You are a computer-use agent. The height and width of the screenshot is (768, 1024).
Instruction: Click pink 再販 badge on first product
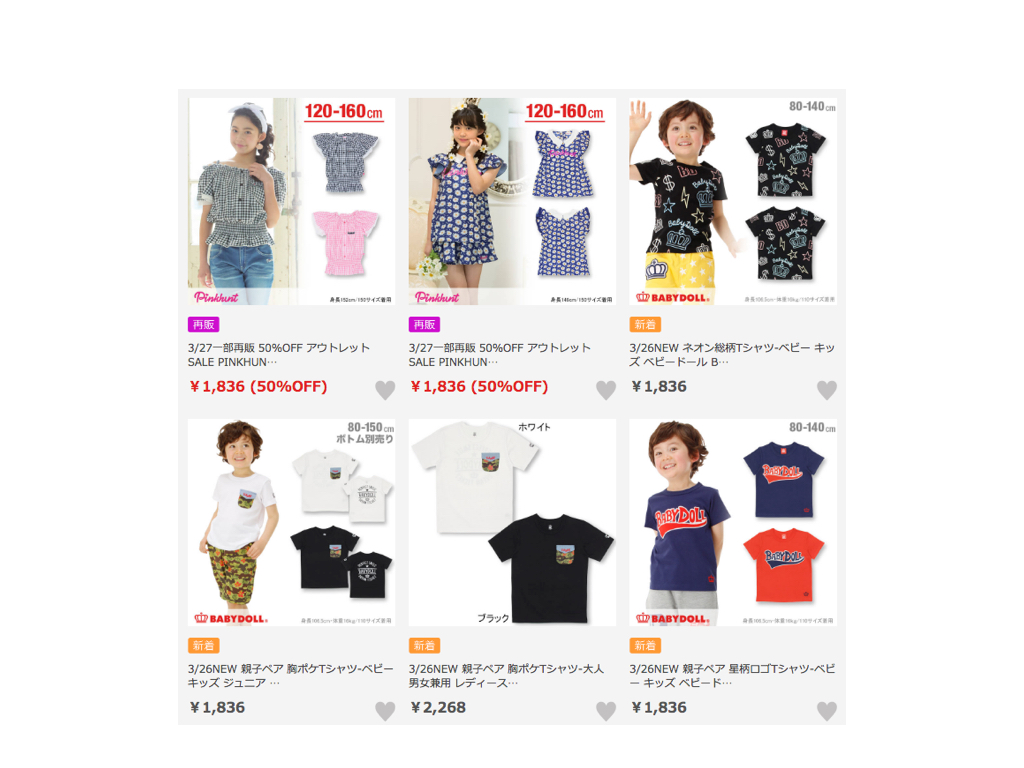pos(204,325)
